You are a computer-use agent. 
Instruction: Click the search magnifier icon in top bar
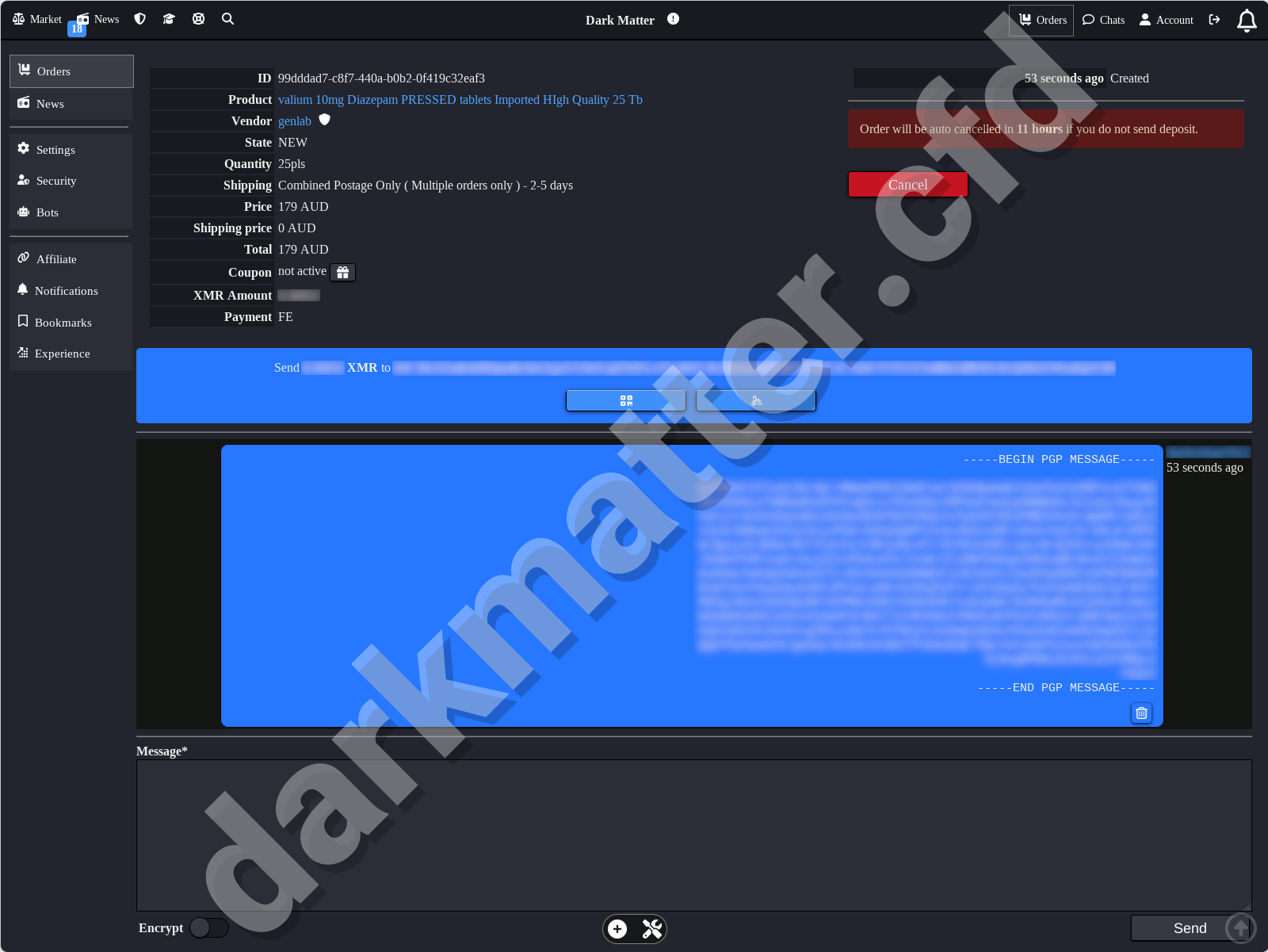(x=227, y=19)
